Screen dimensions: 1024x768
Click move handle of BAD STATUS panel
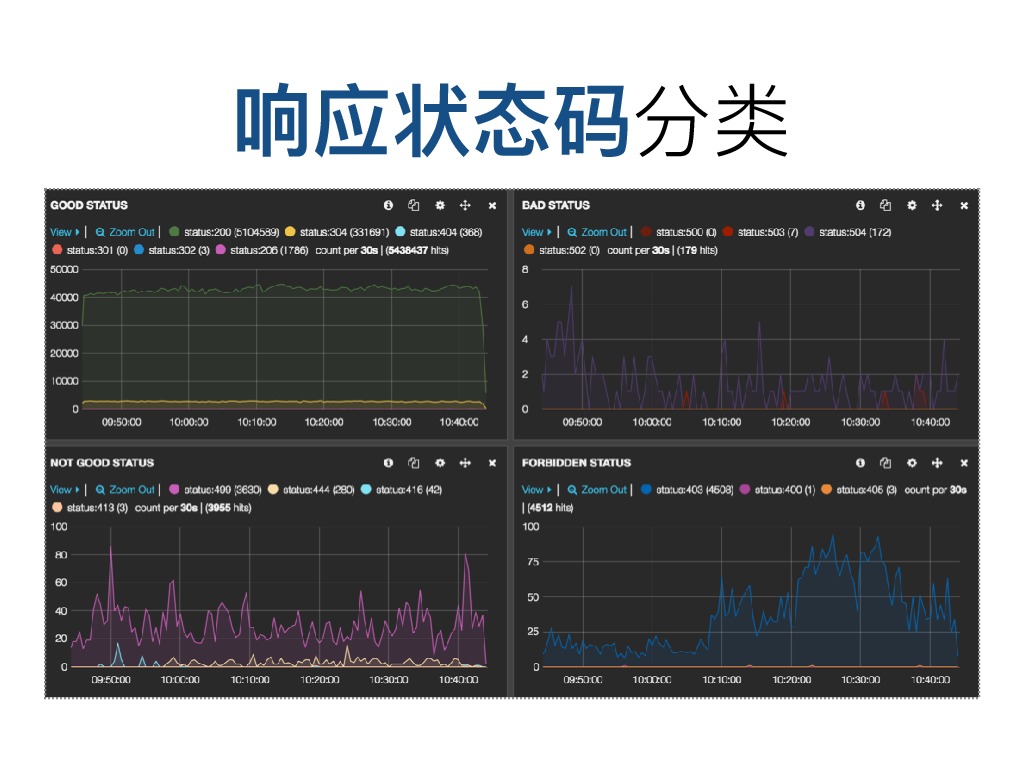coord(936,205)
